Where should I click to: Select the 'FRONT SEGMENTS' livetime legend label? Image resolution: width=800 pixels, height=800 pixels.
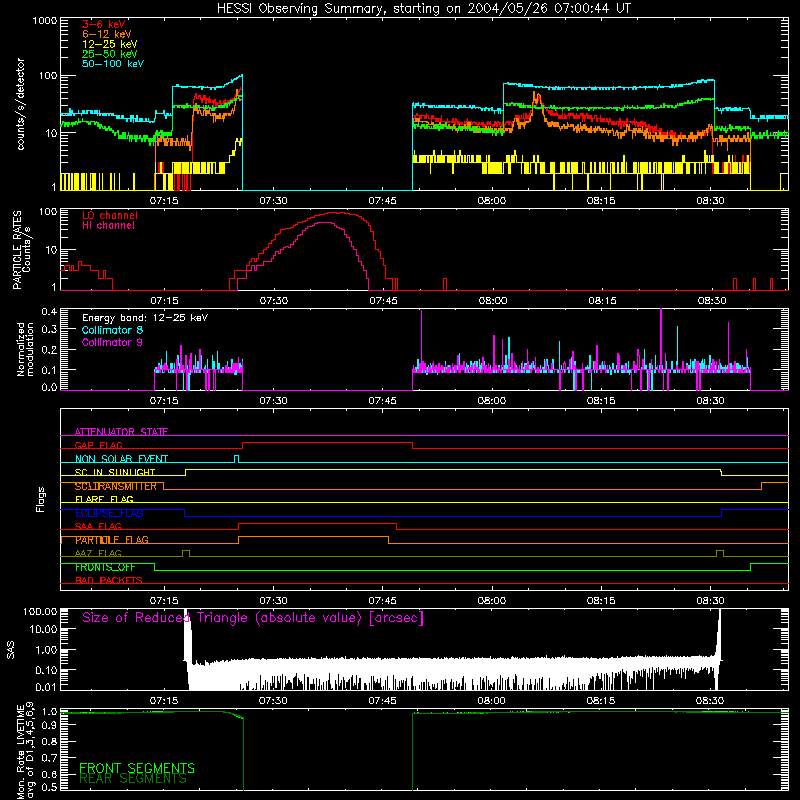tap(137, 768)
